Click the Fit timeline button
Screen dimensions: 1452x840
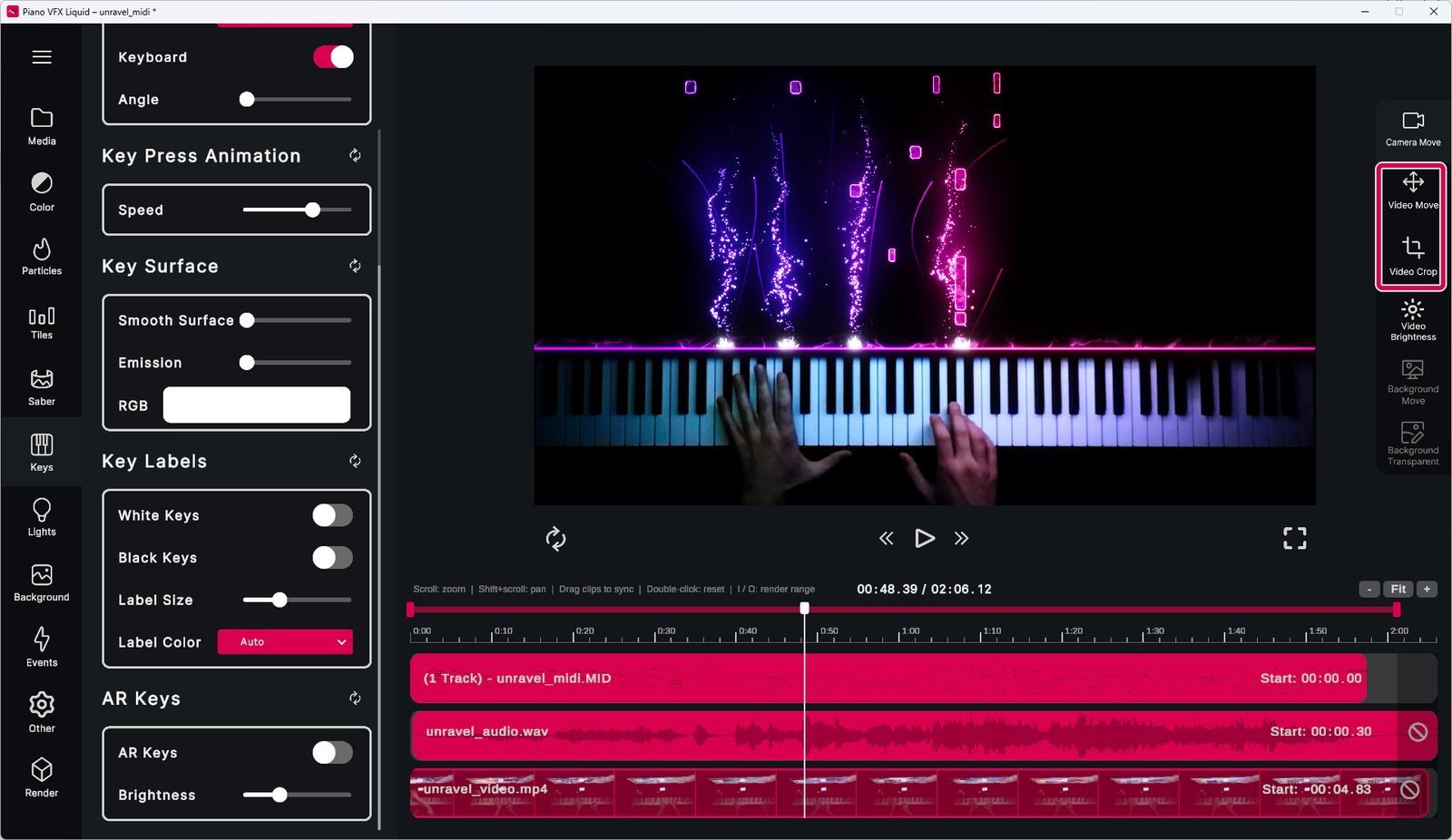(x=1398, y=590)
